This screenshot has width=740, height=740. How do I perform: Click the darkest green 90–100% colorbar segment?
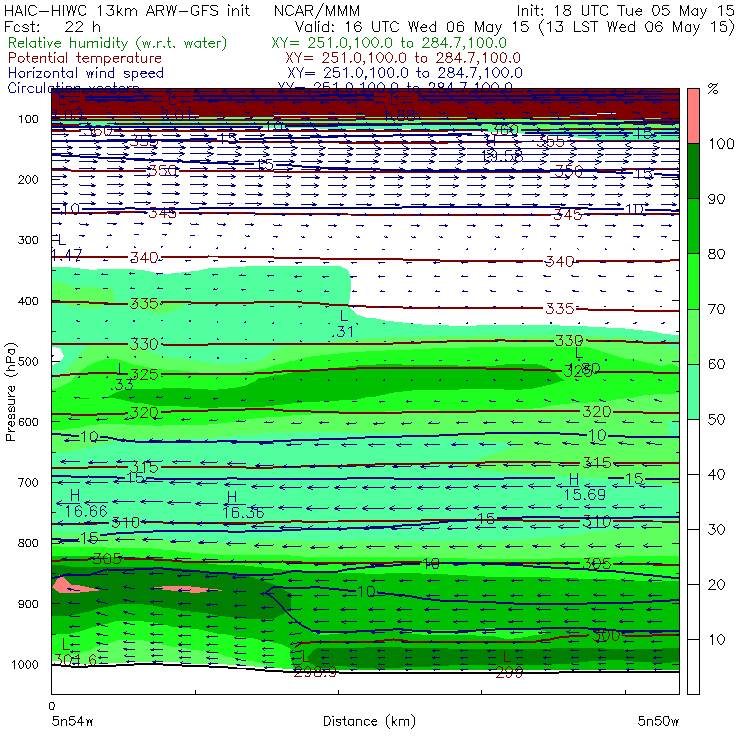[693, 171]
